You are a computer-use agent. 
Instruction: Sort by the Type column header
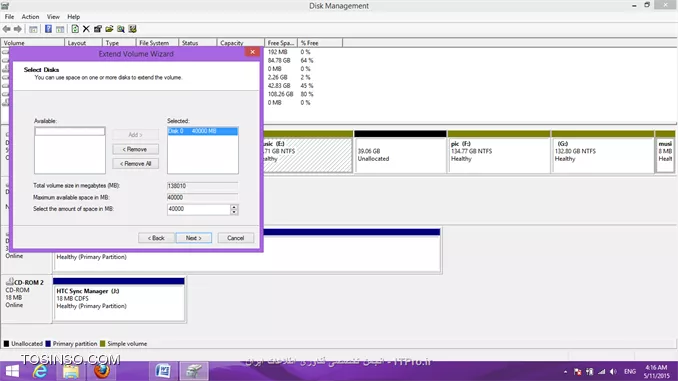click(119, 43)
